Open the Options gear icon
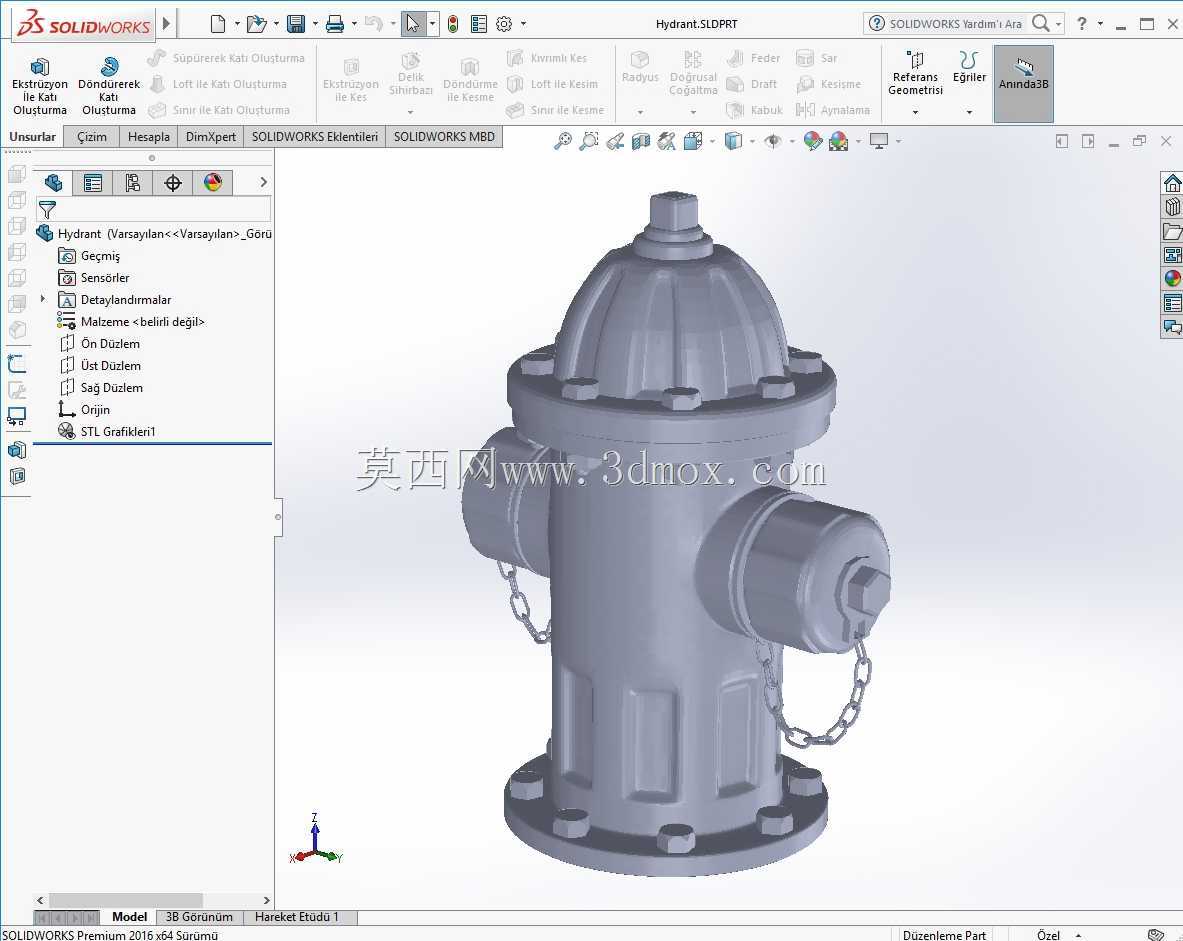The width and height of the screenshot is (1183, 941). click(504, 24)
